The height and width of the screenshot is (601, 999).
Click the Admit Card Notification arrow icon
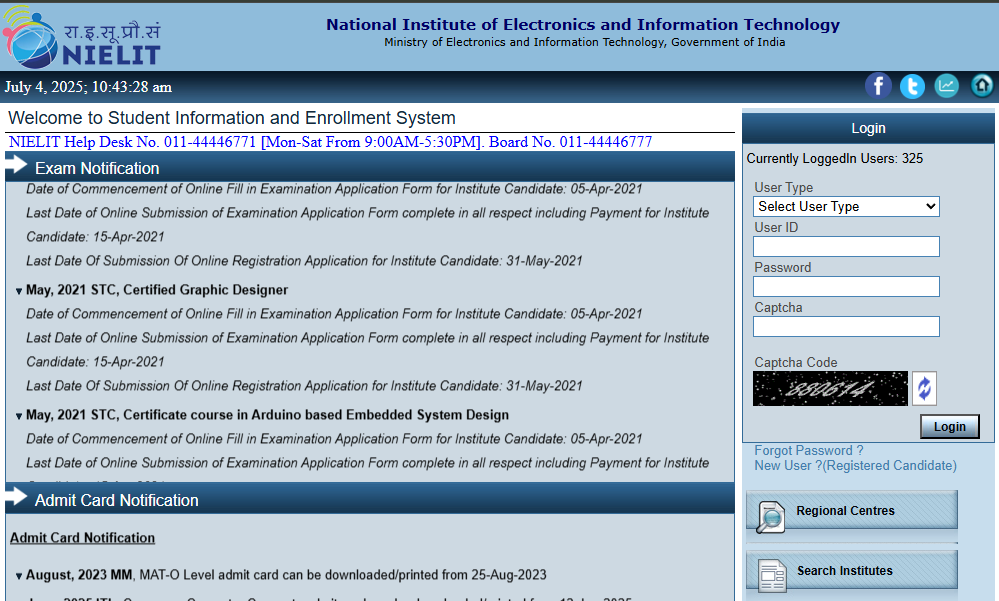17,497
